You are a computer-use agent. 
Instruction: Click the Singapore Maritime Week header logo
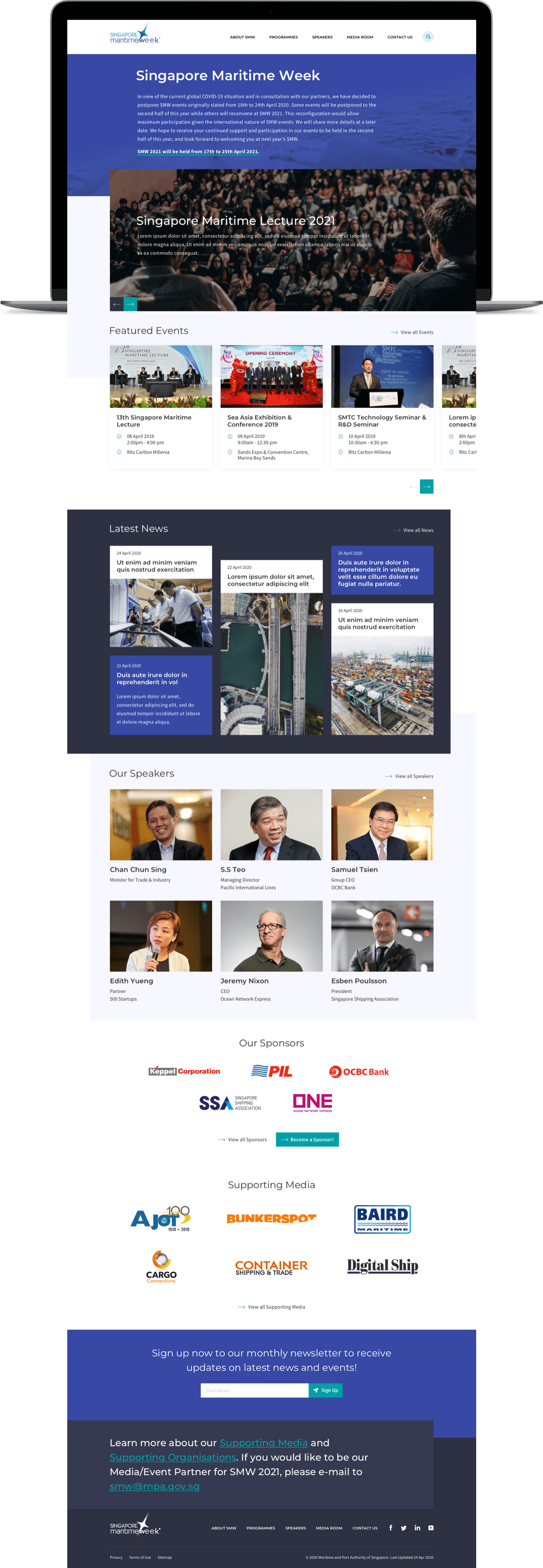pos(135,35)
